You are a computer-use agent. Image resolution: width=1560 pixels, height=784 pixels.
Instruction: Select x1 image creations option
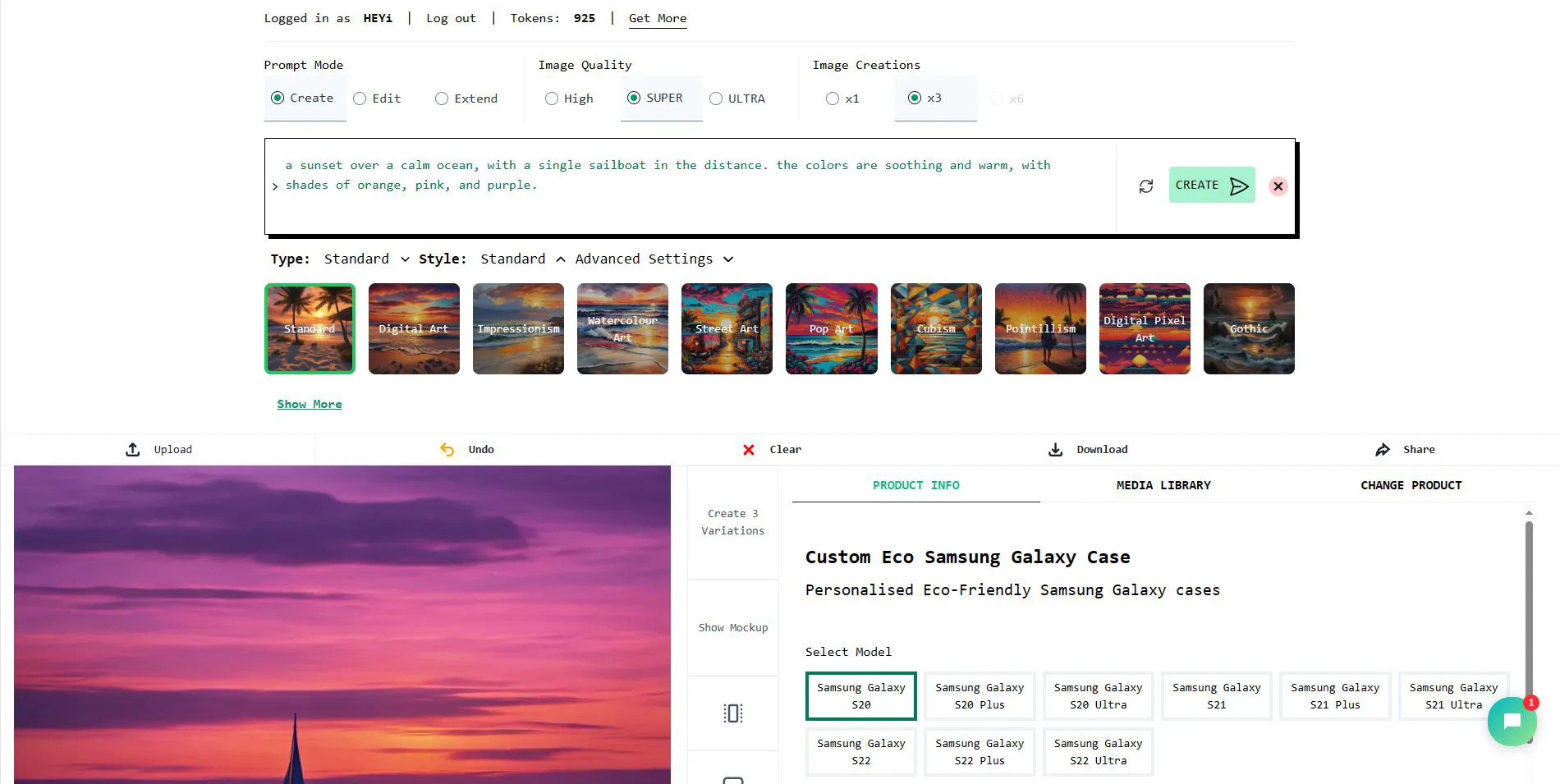[x=833, y=99]
